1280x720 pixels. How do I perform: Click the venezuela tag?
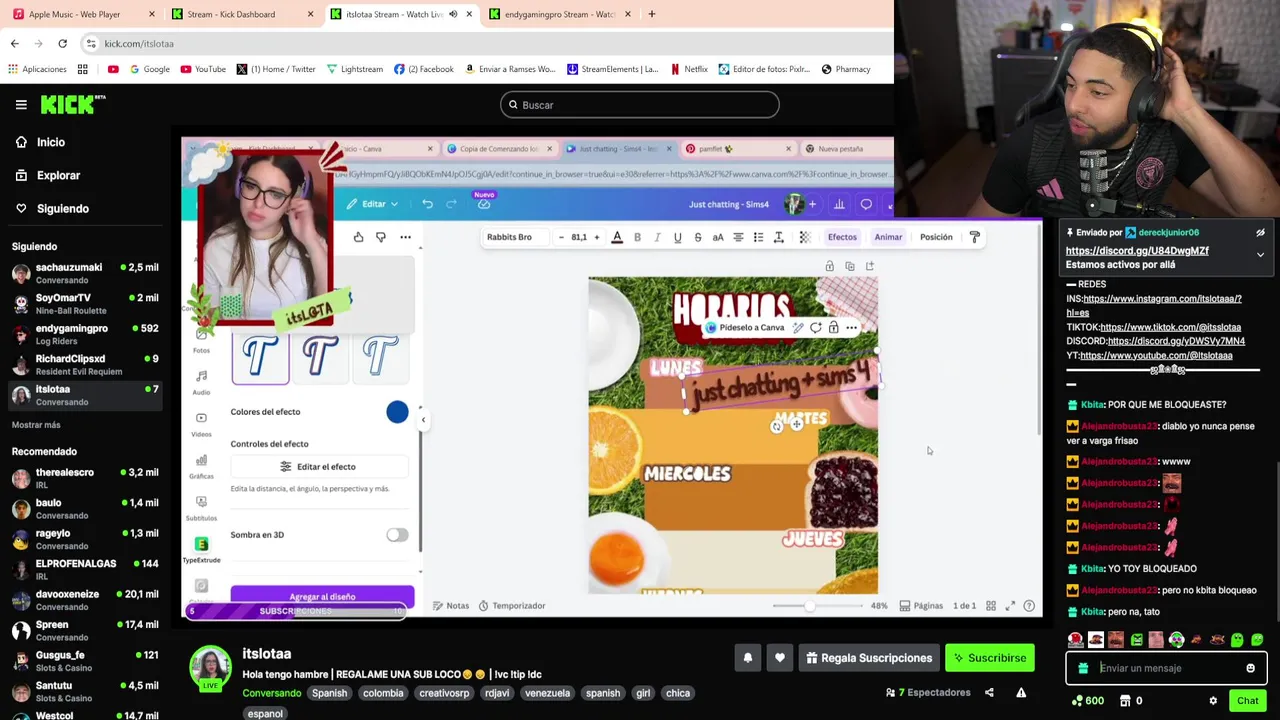(547, 693)
